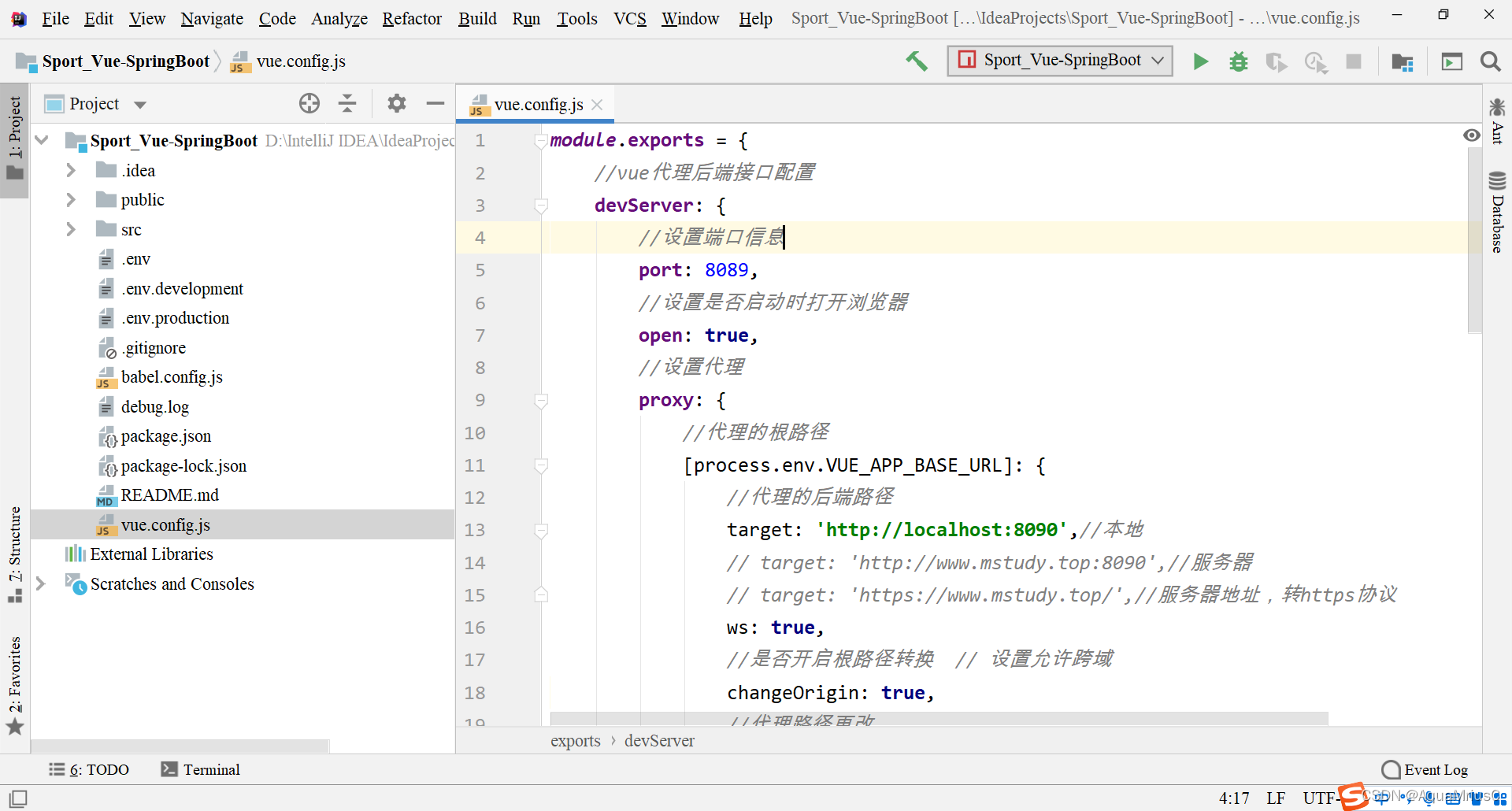This screenshot has width=1512, height=811.
Task: Open the Database tool window
Action: 1497,213
